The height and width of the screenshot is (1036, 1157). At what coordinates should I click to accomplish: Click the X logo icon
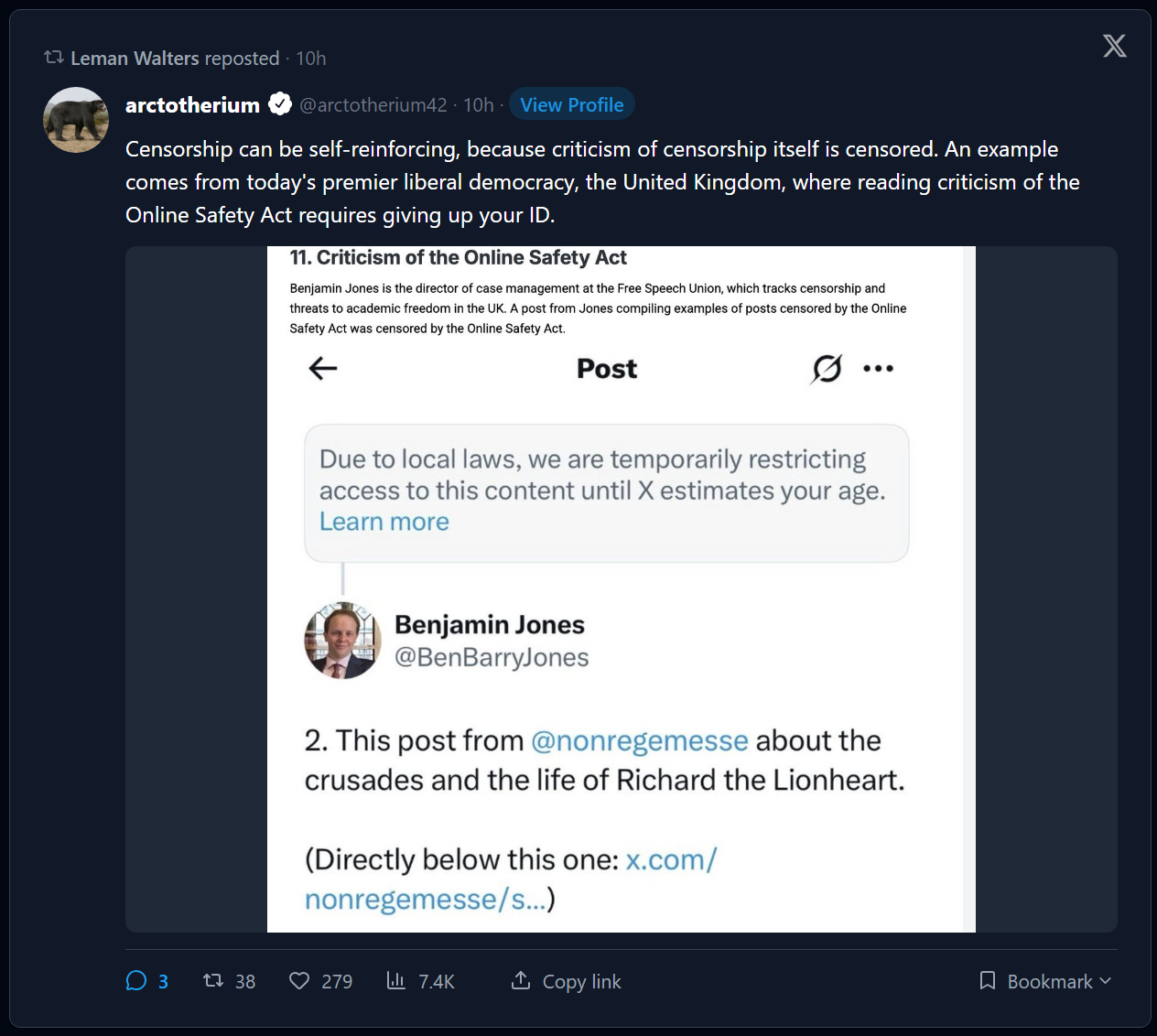point(1114,46)
